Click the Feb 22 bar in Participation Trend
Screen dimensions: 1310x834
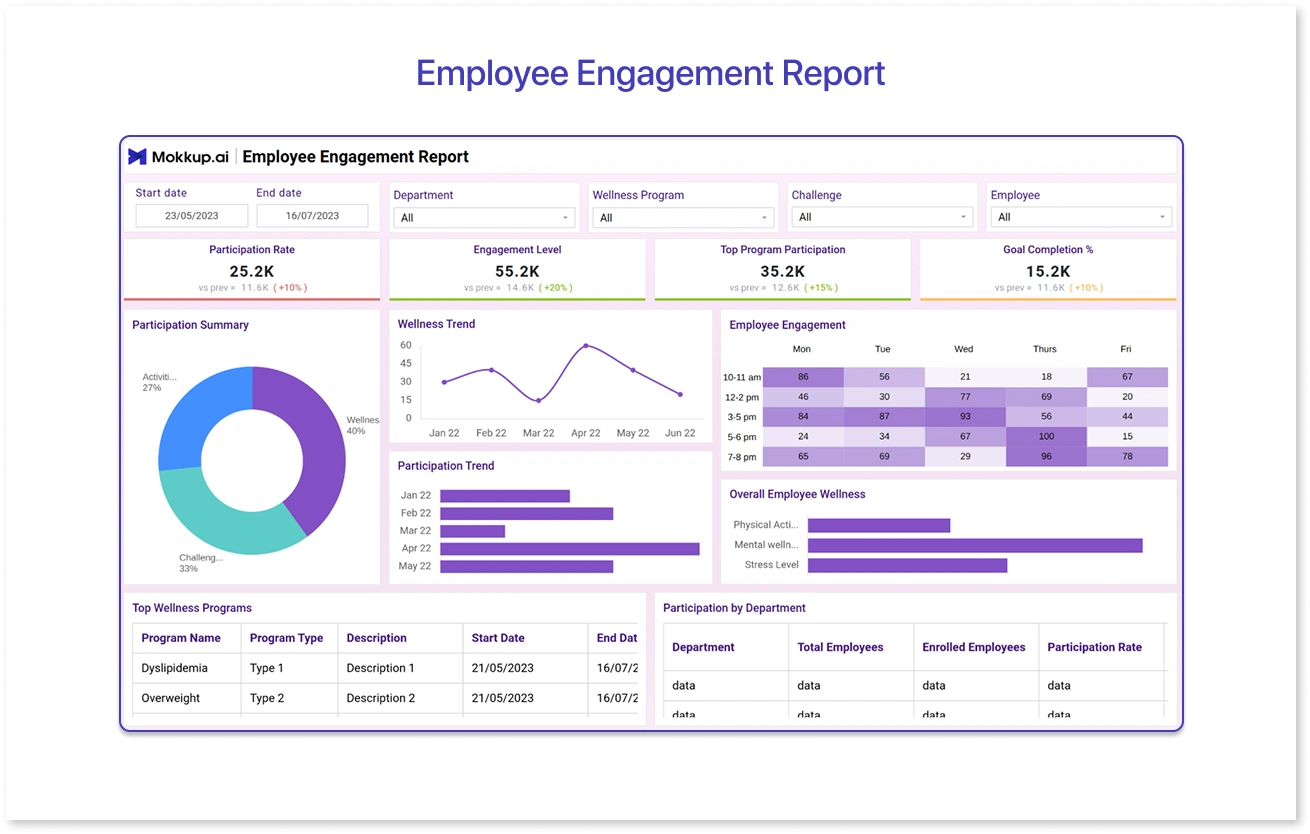pos(526,514)
